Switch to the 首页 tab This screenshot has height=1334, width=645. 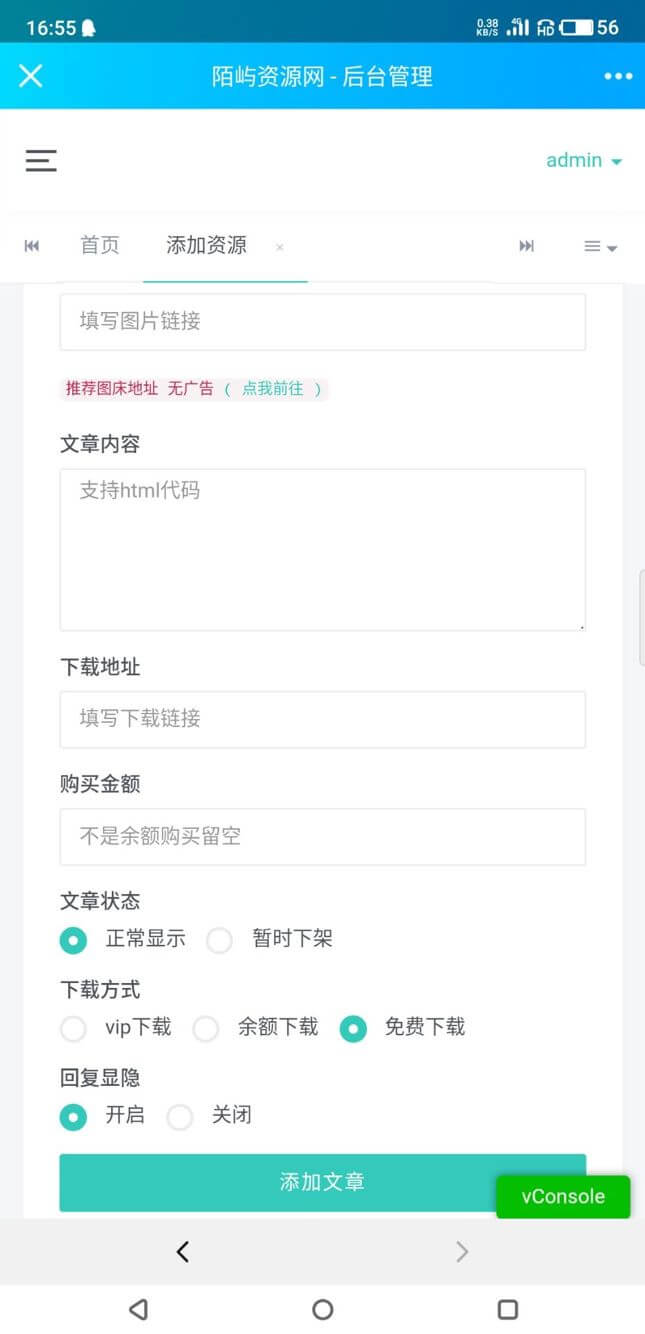pos(100,245)
